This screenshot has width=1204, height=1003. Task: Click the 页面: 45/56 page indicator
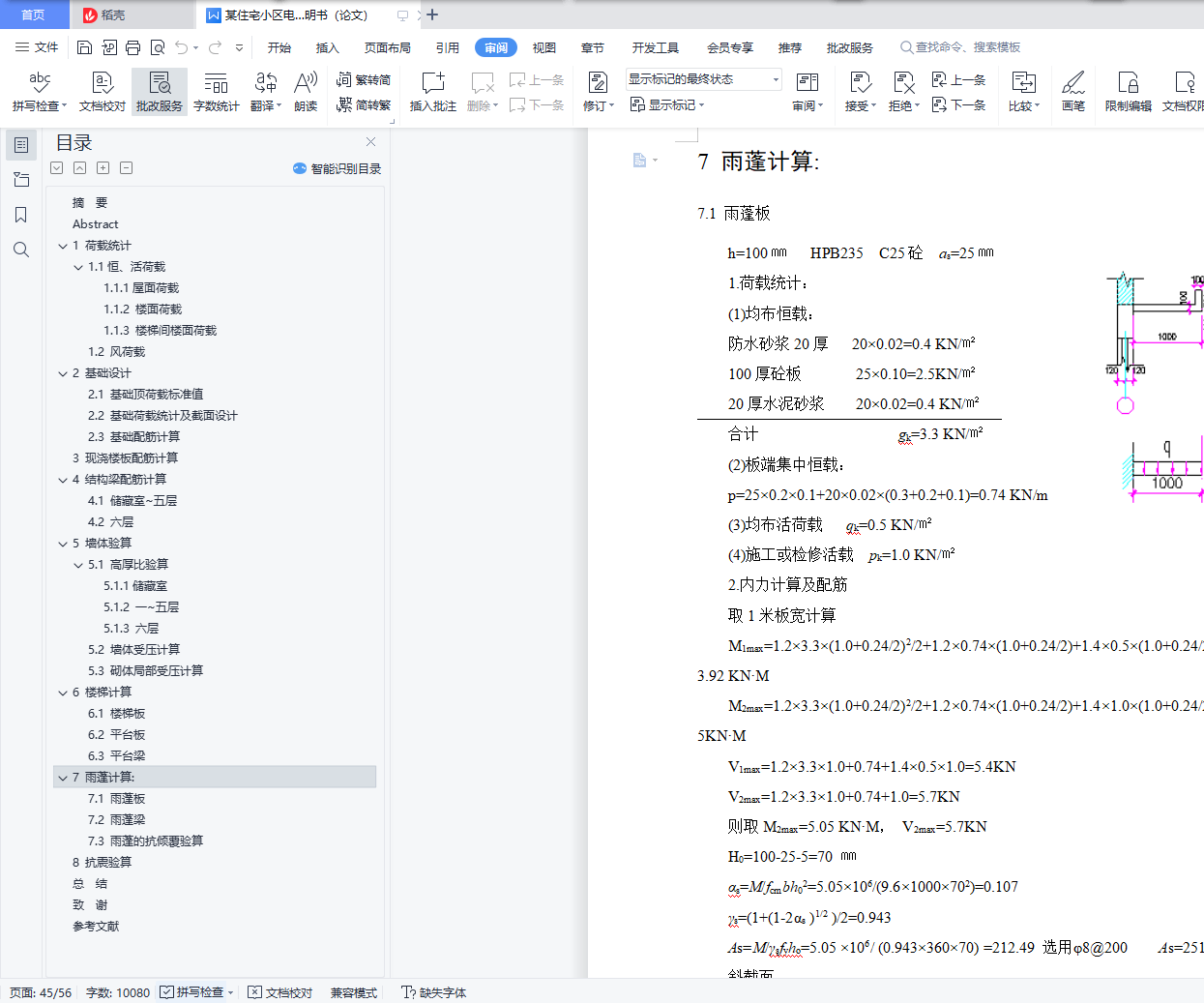[41, 992]
